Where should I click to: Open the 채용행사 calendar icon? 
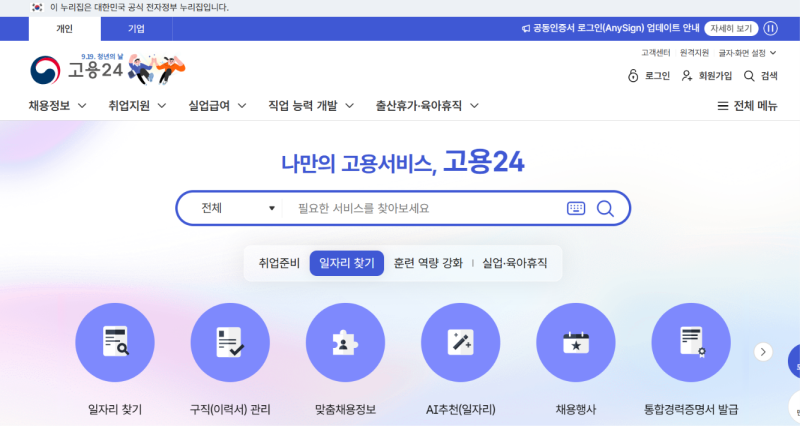pos(576,342)
